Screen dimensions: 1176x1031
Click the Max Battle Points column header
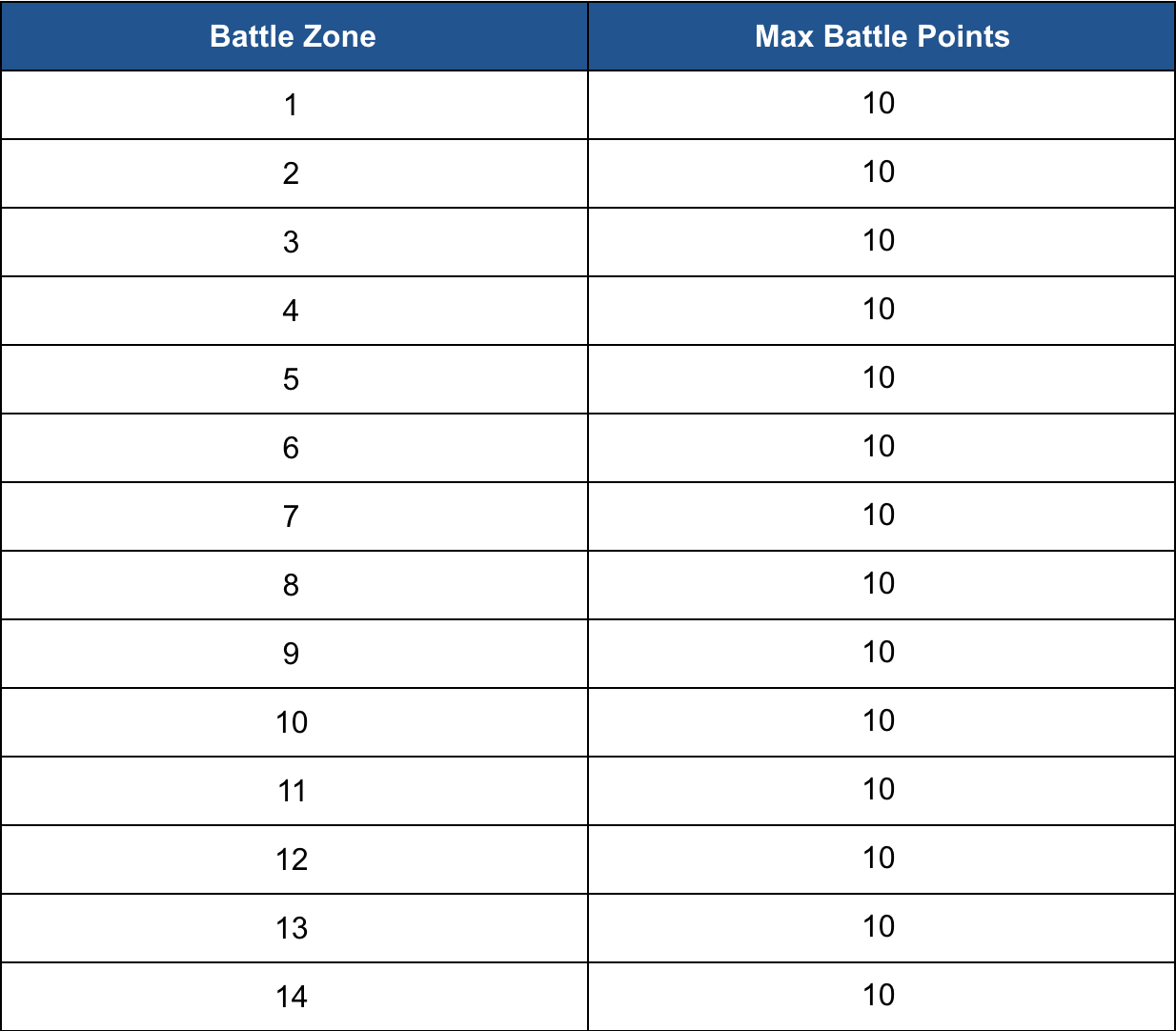click(x=882, y=36)
